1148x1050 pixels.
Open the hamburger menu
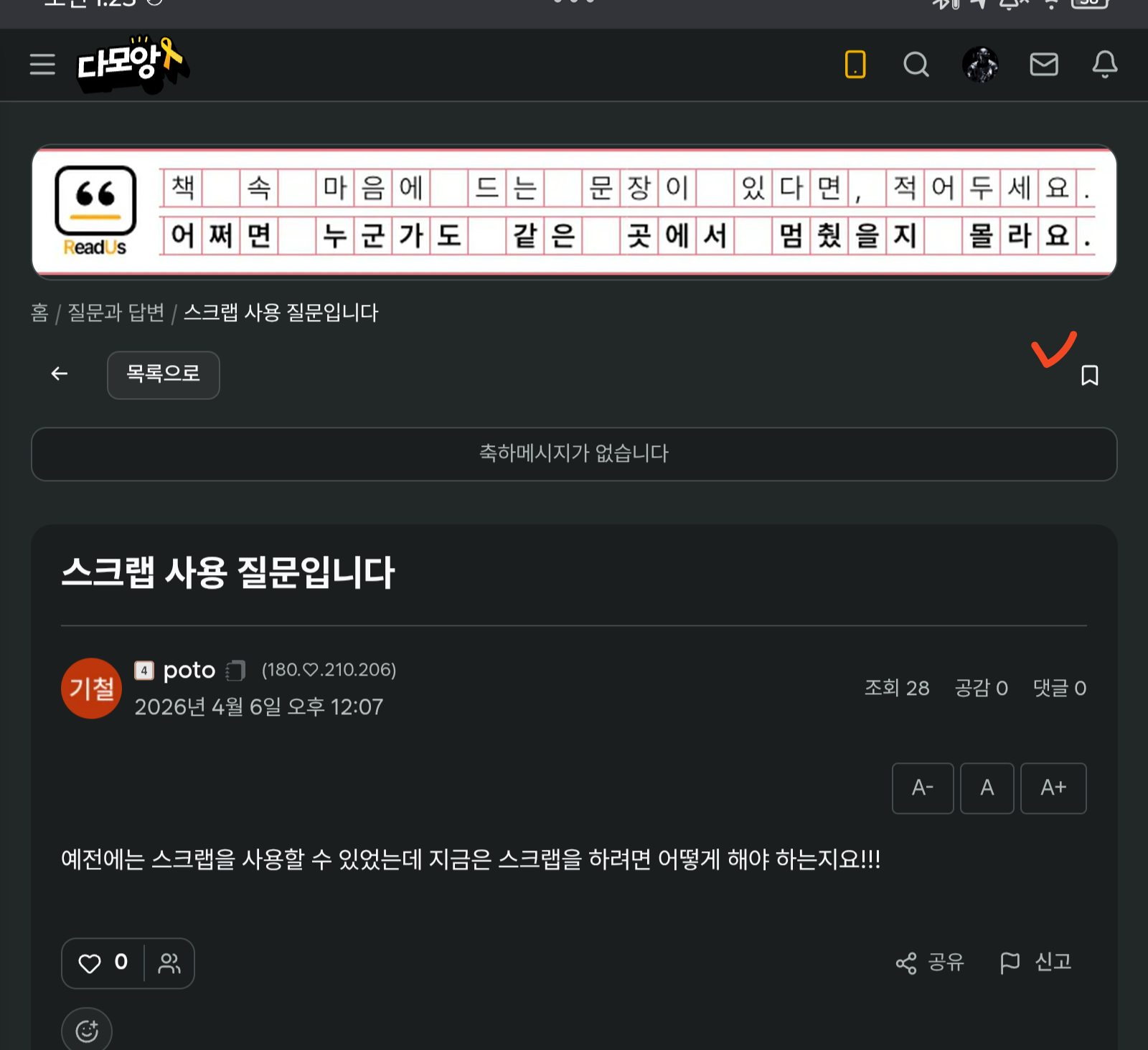(x=42, y=64)
